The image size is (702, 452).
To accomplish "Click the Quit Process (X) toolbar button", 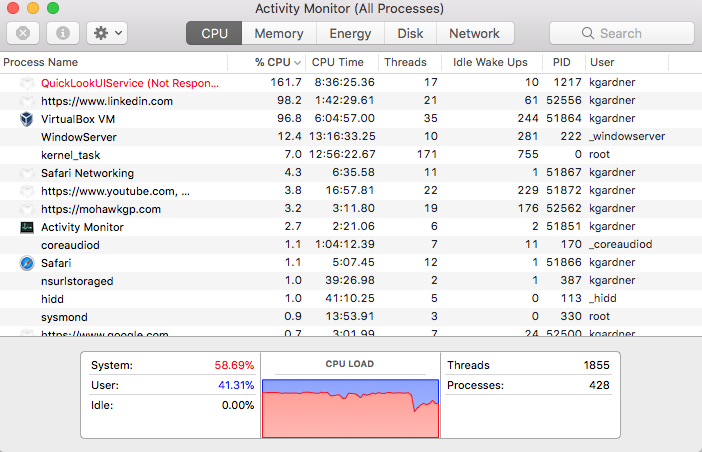I will click(x=23, y=33).
